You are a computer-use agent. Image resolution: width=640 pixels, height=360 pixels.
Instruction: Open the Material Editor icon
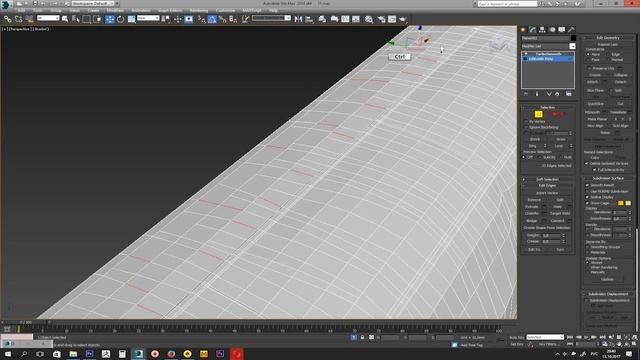(369, 19)
